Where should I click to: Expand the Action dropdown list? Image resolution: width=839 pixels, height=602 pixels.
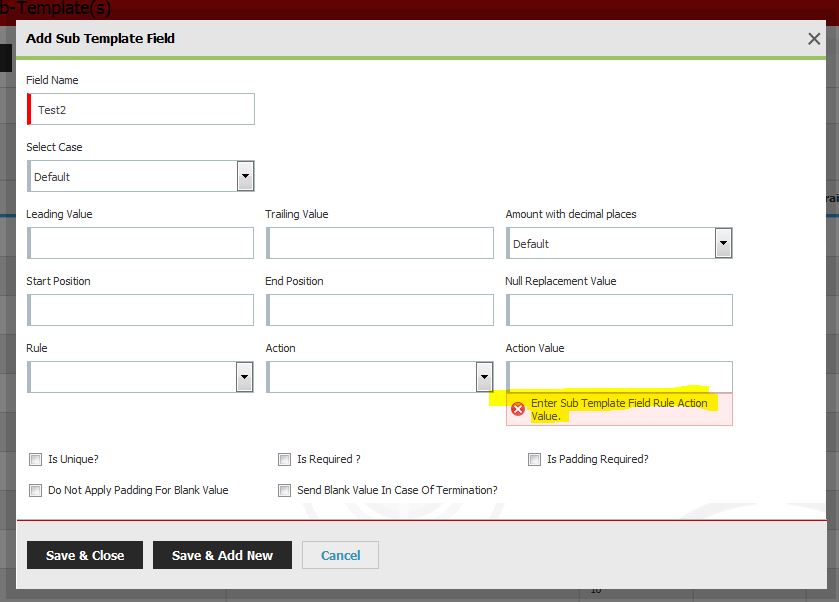[x=484, y=377]
